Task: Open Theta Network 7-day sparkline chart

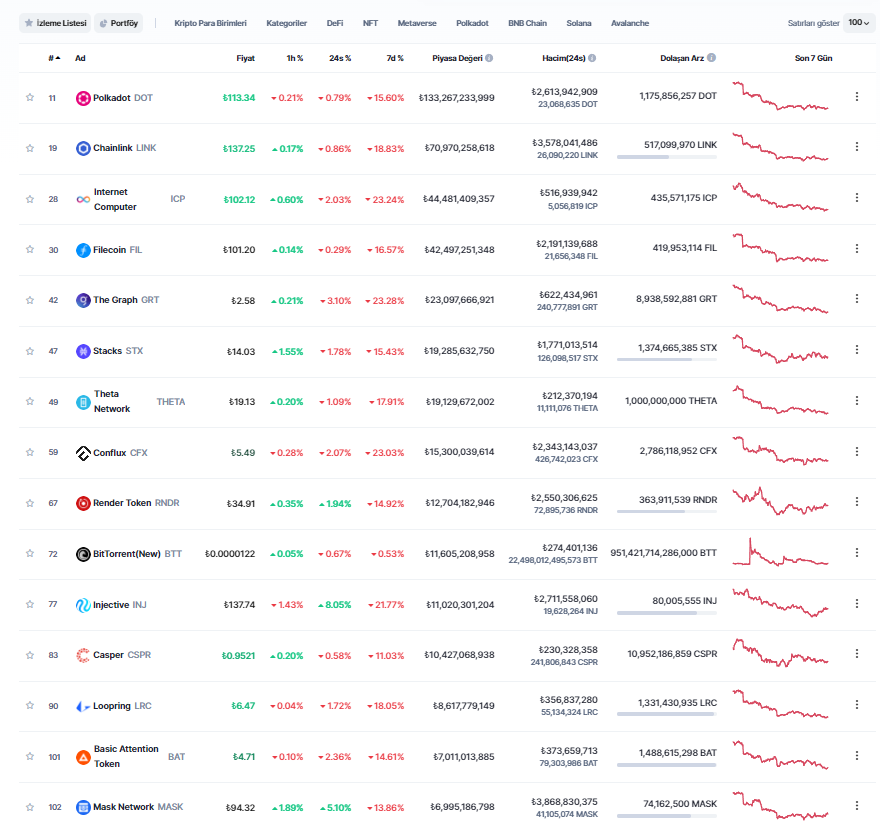Action: pos(780,400)
